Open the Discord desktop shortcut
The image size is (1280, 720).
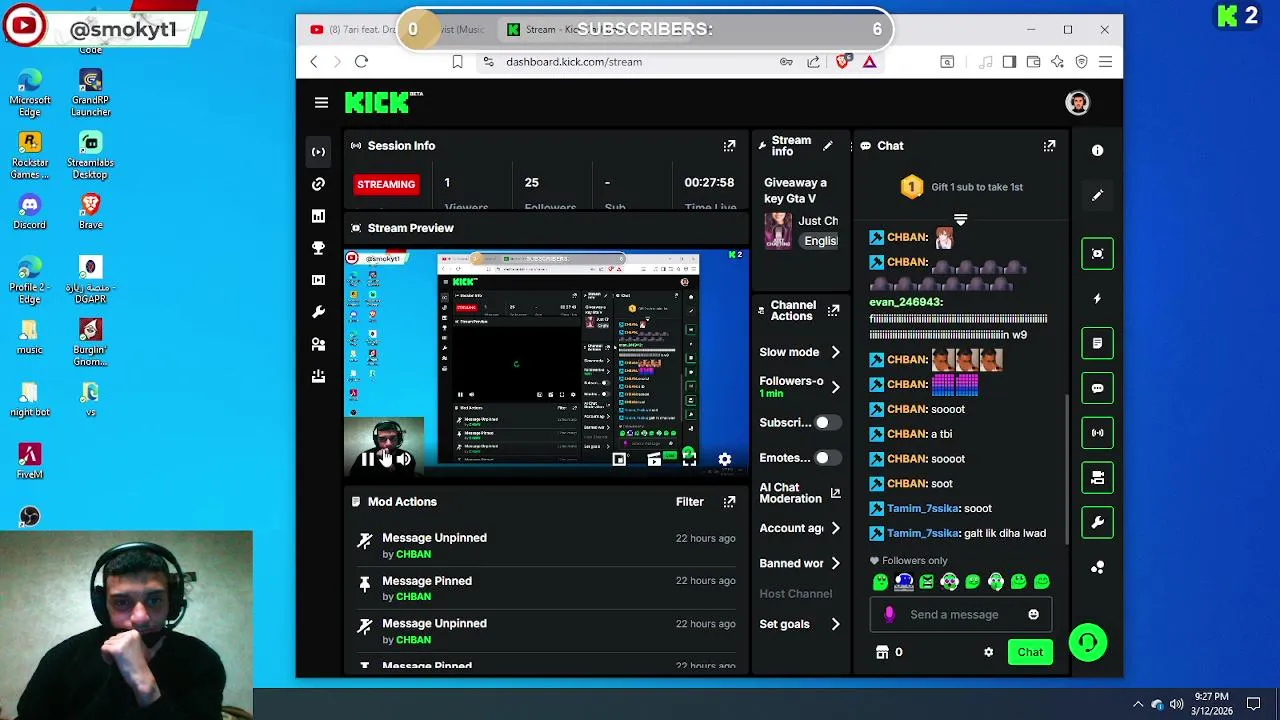pyautogui.click(x=30, y=211)
